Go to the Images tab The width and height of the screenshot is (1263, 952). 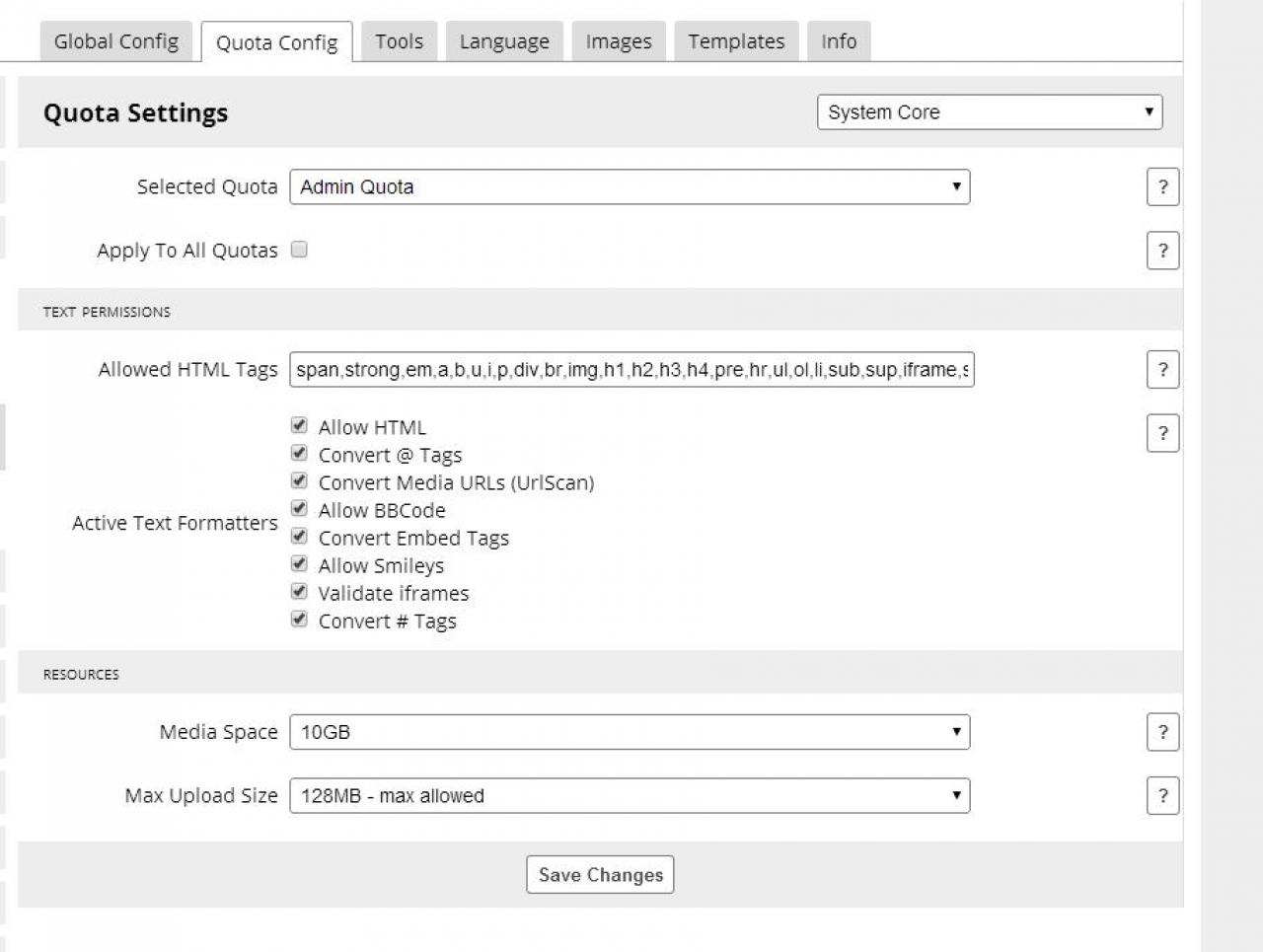619,42
